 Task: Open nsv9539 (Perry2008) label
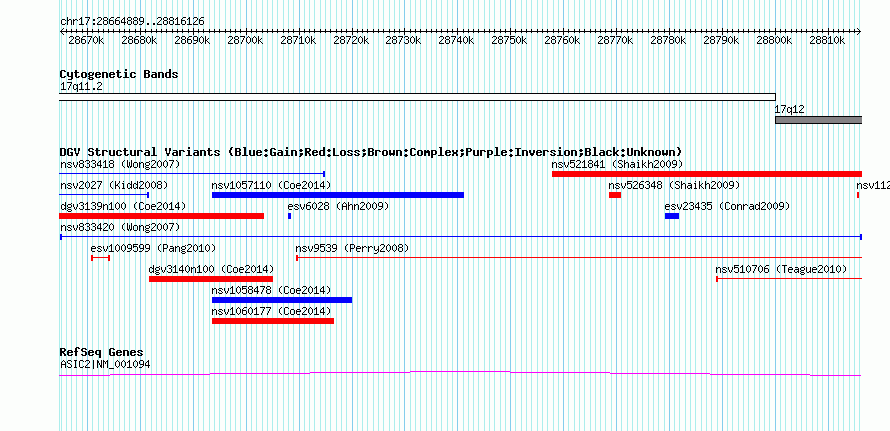(x=352, y=249)
